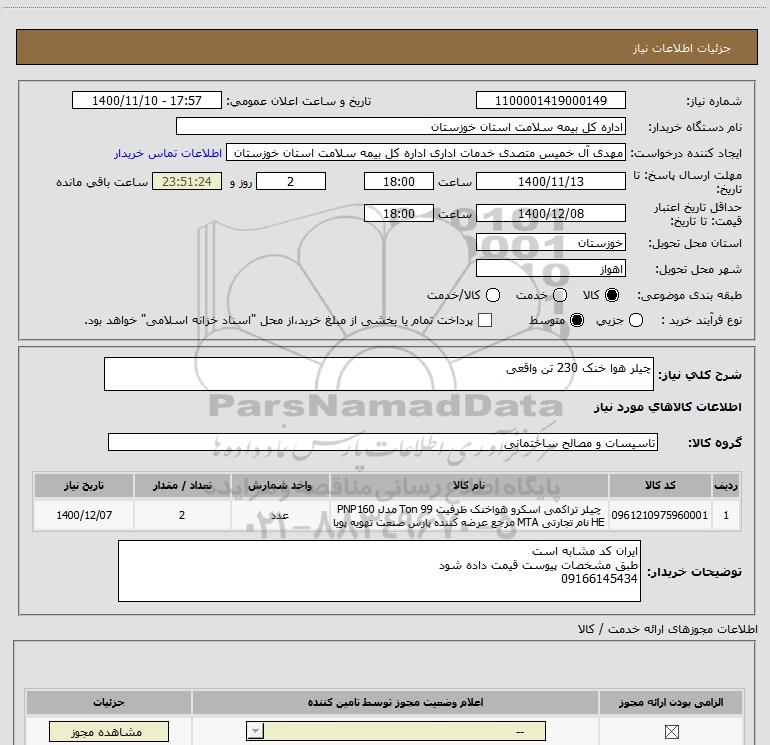770x745 pixels.
Task: Tick the Islamic treasury bonds payment checkbox
Action: 485,320
